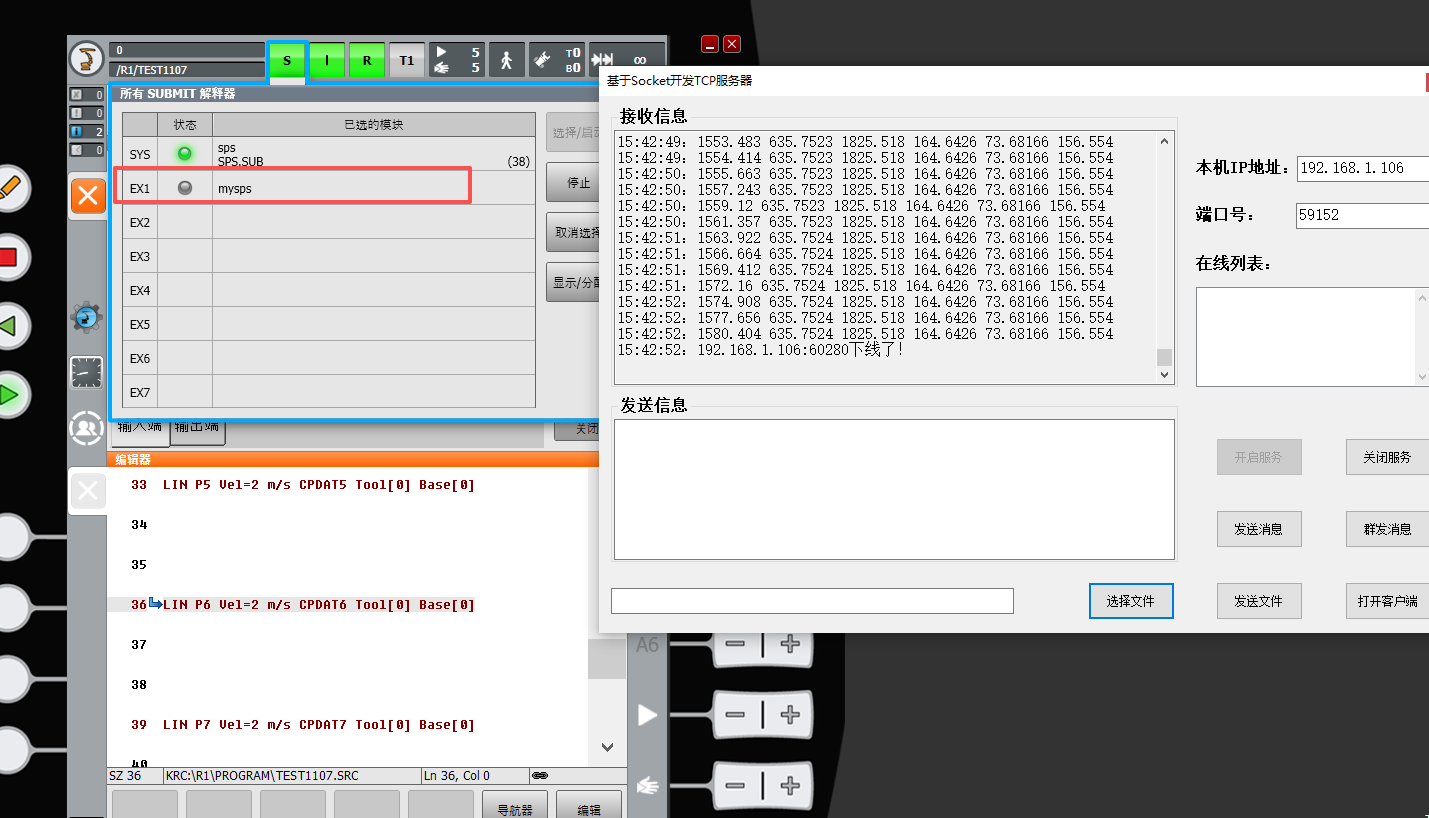The image size is (1429, 818).
Task: Click the 接收信息 scrollbar thumb
Action: (1164, 357)
